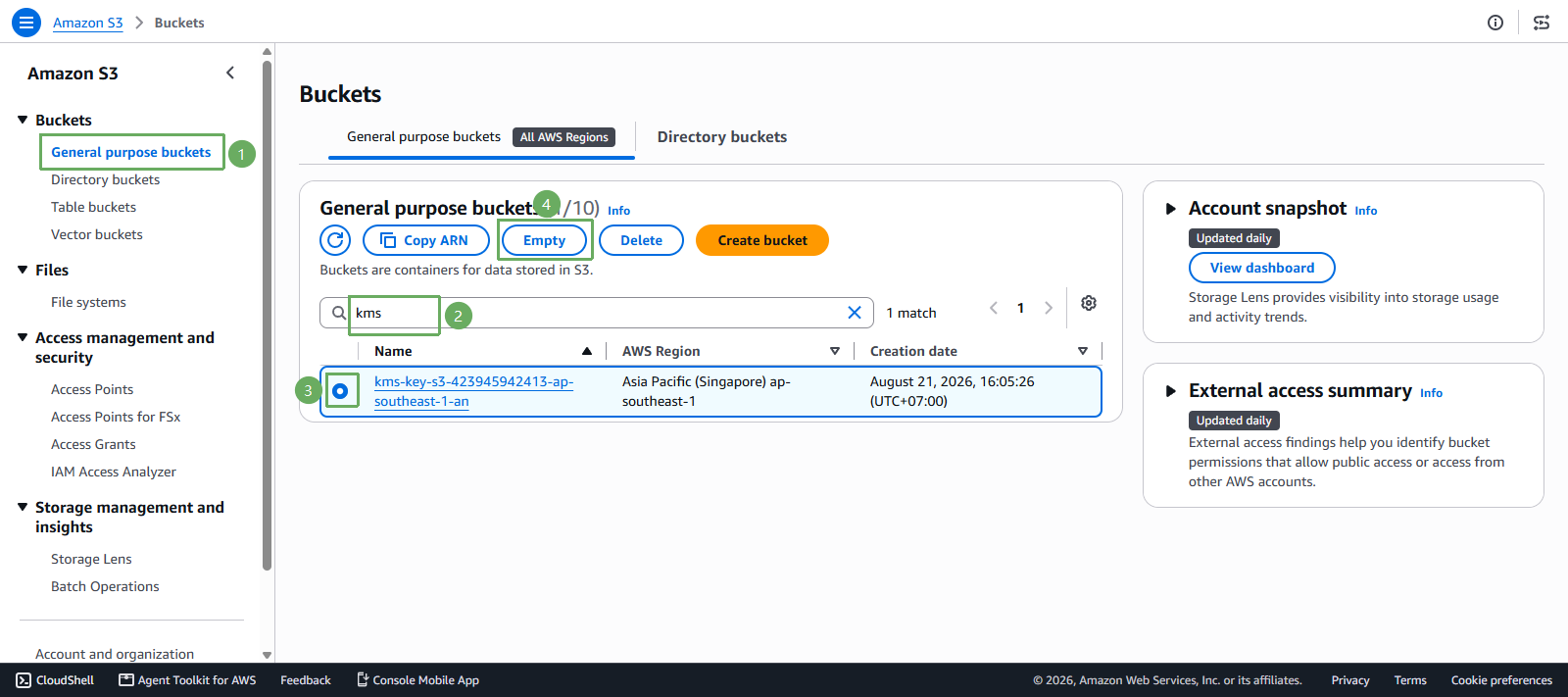The height and width of the screenshot is (697, 1568).
Task: Click View dashboard in Account snapshot
Action: click(1262, 268)
